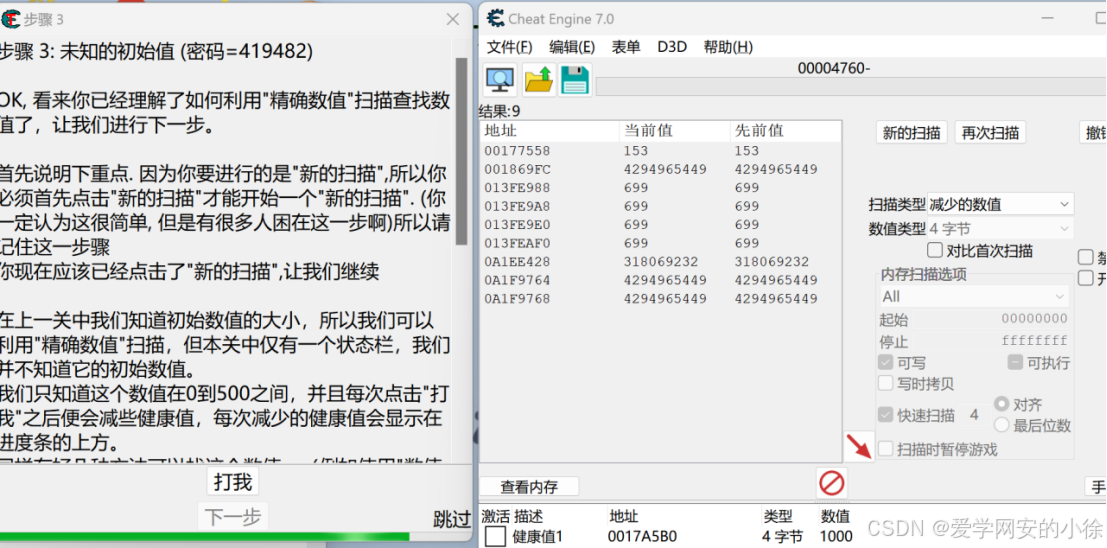Click the tutorial text scrollbar

(x=462, y=150)
